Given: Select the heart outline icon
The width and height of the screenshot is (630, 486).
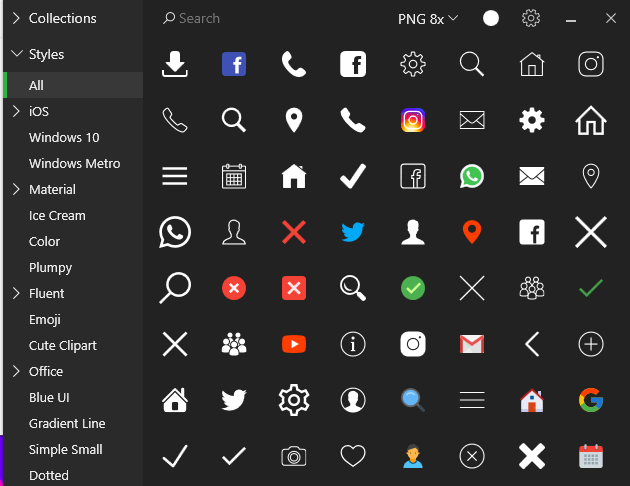Looking at the screenshot, I should tap(353, 456).
